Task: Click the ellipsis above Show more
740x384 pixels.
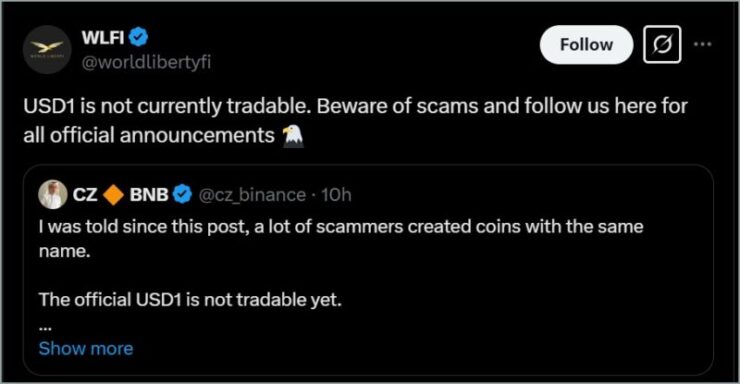Action: tap(45, 326)
